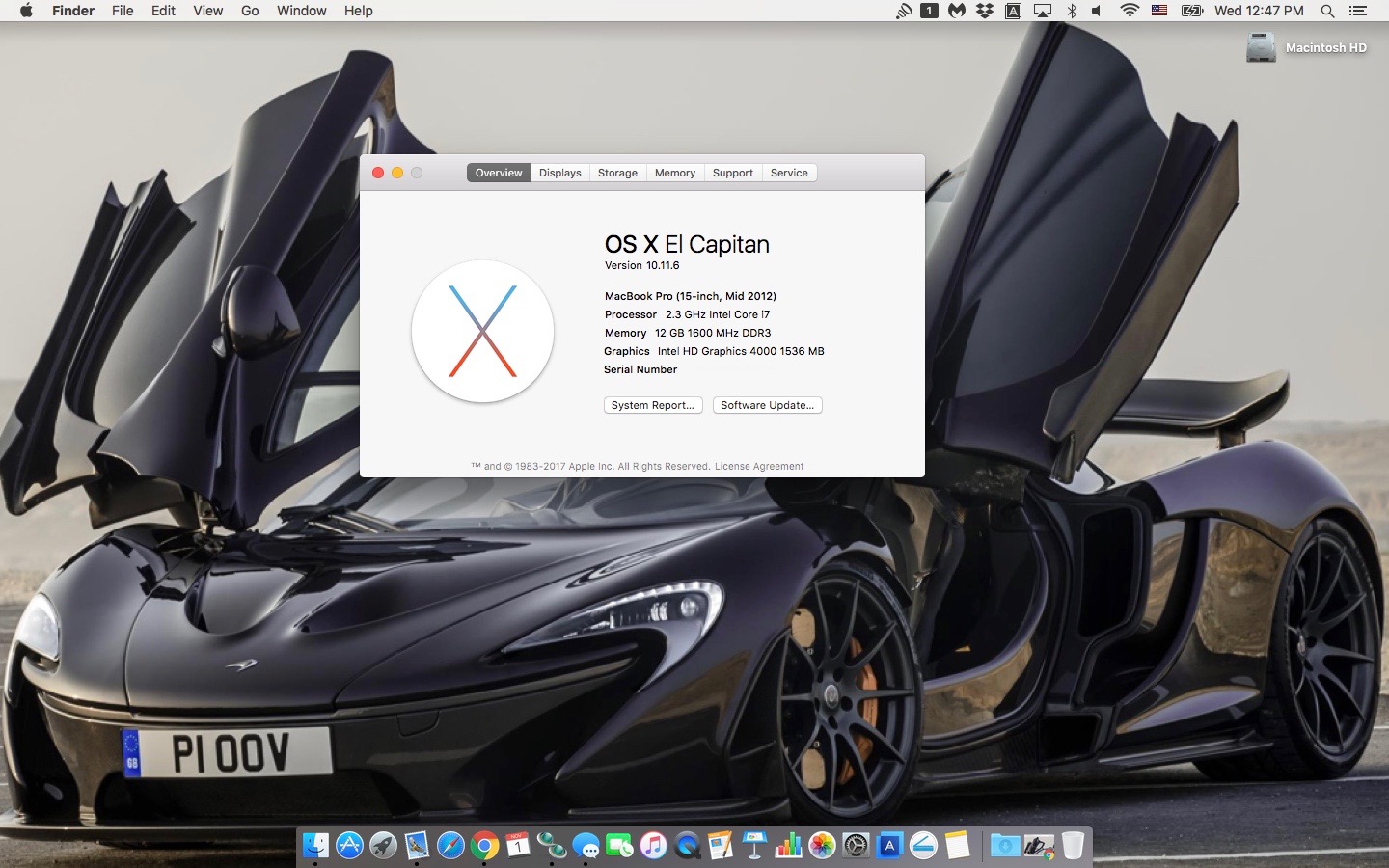Open the yellow Notes icon in Dock

pyautogui.click(x=957, y=846)
